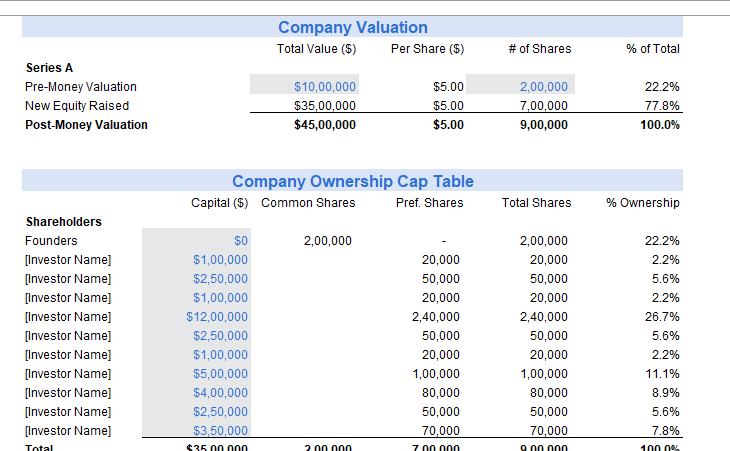Select the $5,00,000 investor capital cell
730x451 pixels.
(221, 374)
